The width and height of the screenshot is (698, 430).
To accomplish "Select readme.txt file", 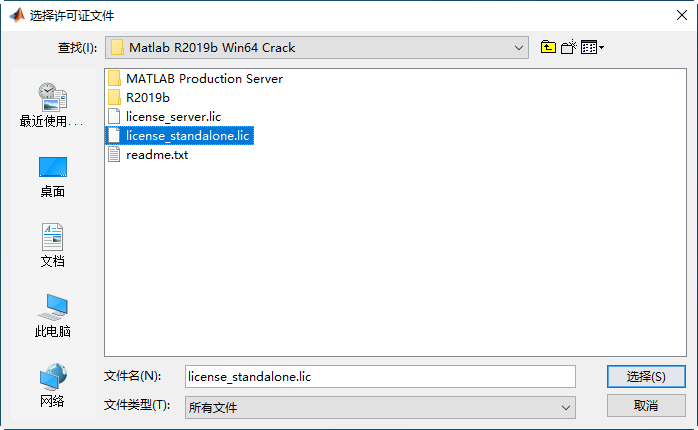I will click(x=148, y=155).
